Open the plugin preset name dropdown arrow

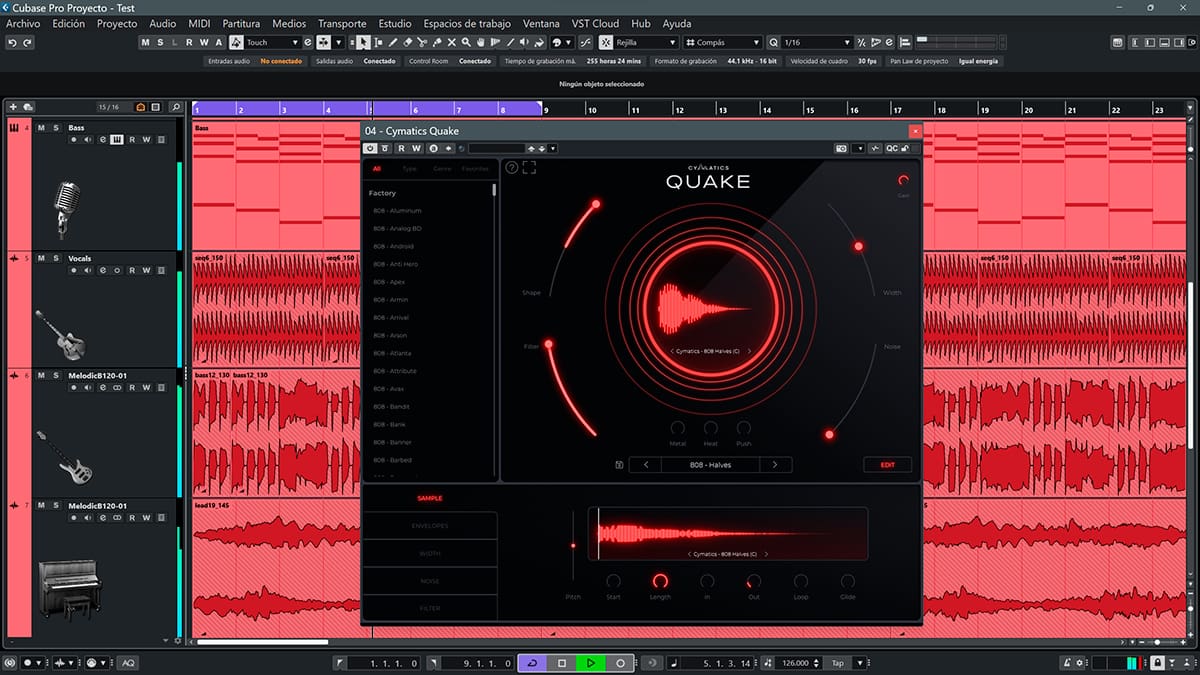pyautogui.click(x=553, y=149)
